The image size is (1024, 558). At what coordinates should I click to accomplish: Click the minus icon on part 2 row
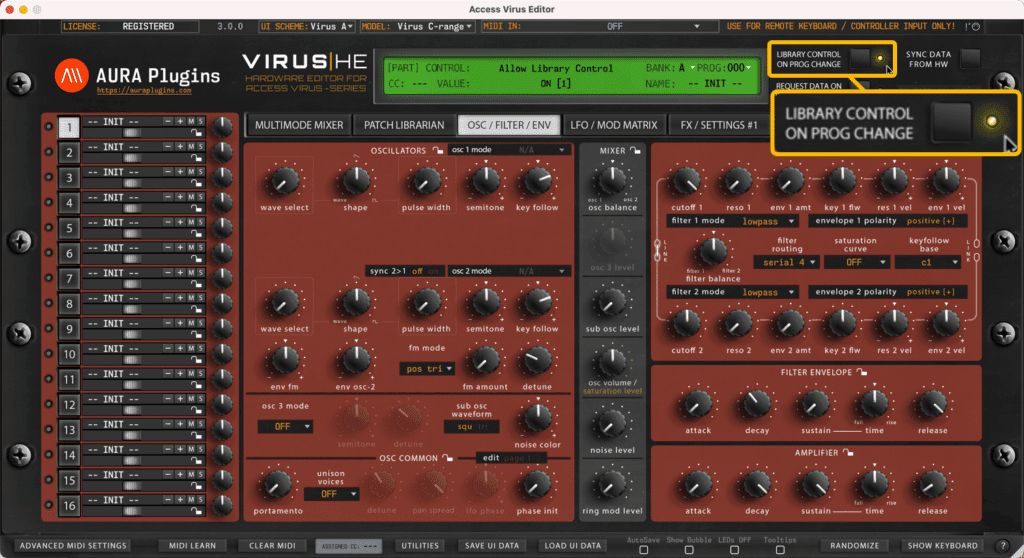pyautogui.click(x=168, y=146)
